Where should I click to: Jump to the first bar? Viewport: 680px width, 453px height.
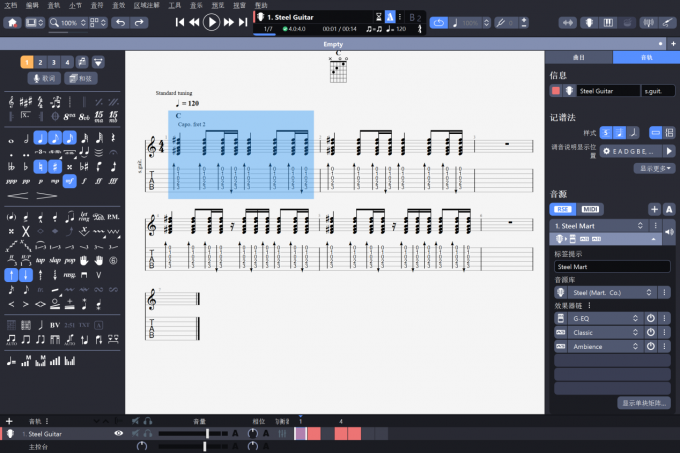(x=179, y=22)
